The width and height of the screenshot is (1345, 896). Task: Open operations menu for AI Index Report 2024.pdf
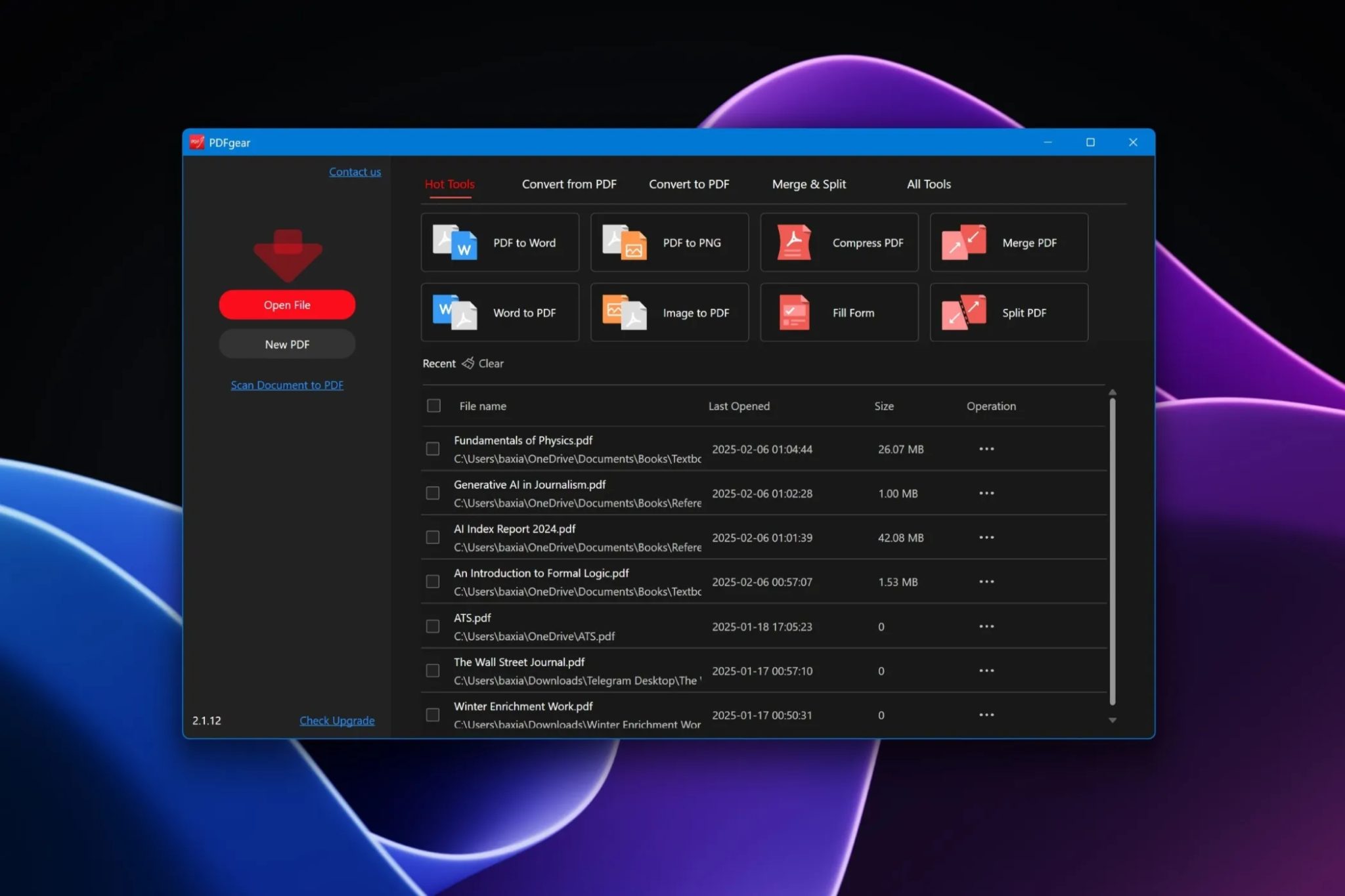(x=986, y=537)
